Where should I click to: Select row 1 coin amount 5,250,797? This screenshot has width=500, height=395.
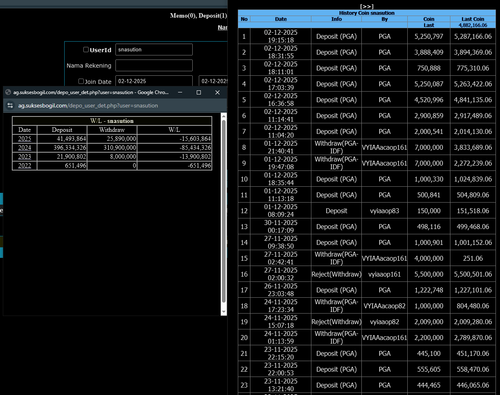[x=429, y=36]
